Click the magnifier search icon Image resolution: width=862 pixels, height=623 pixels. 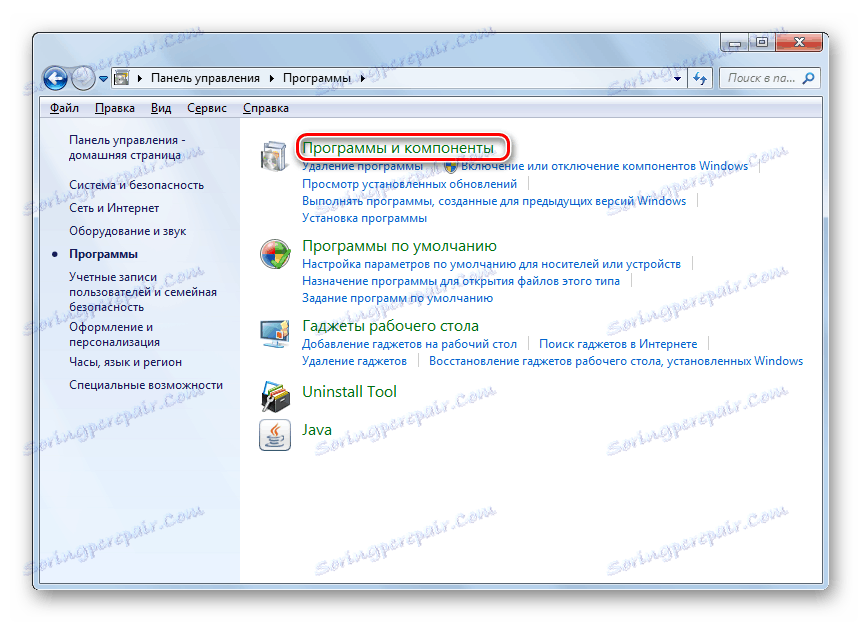(x=808, y=79)
